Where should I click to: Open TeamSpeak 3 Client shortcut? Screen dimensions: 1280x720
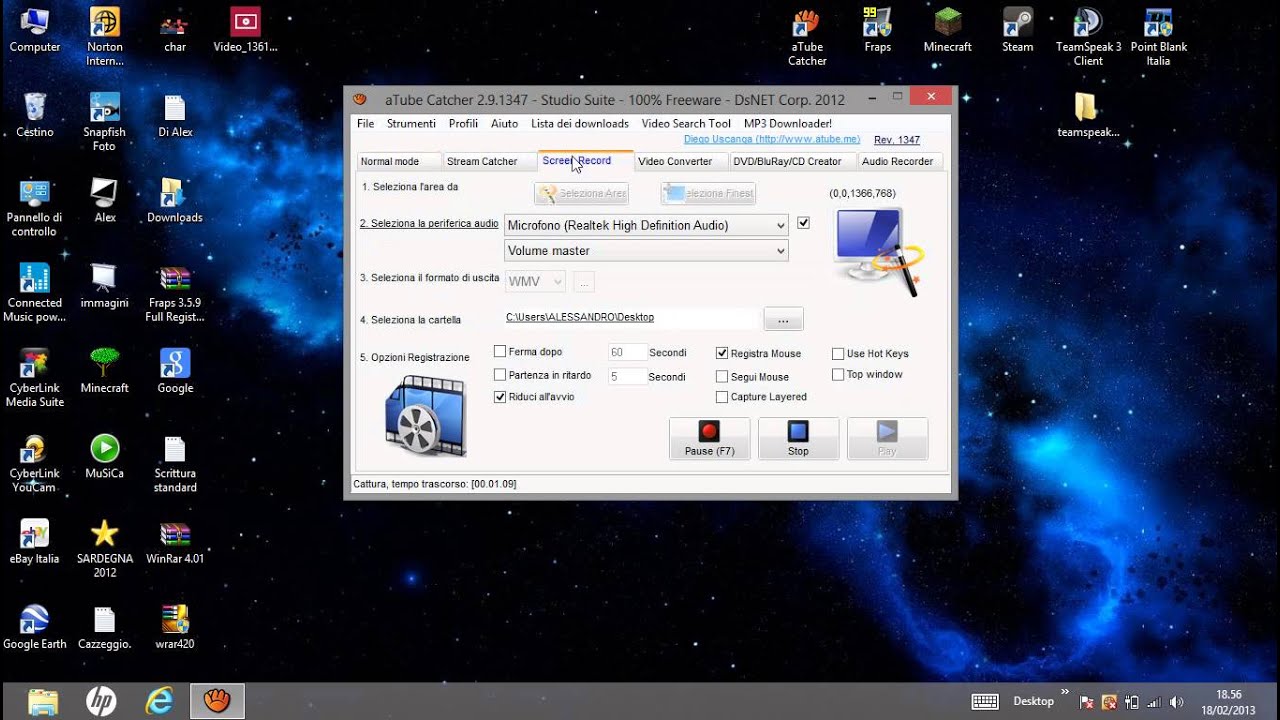(x=1088, y=37)
